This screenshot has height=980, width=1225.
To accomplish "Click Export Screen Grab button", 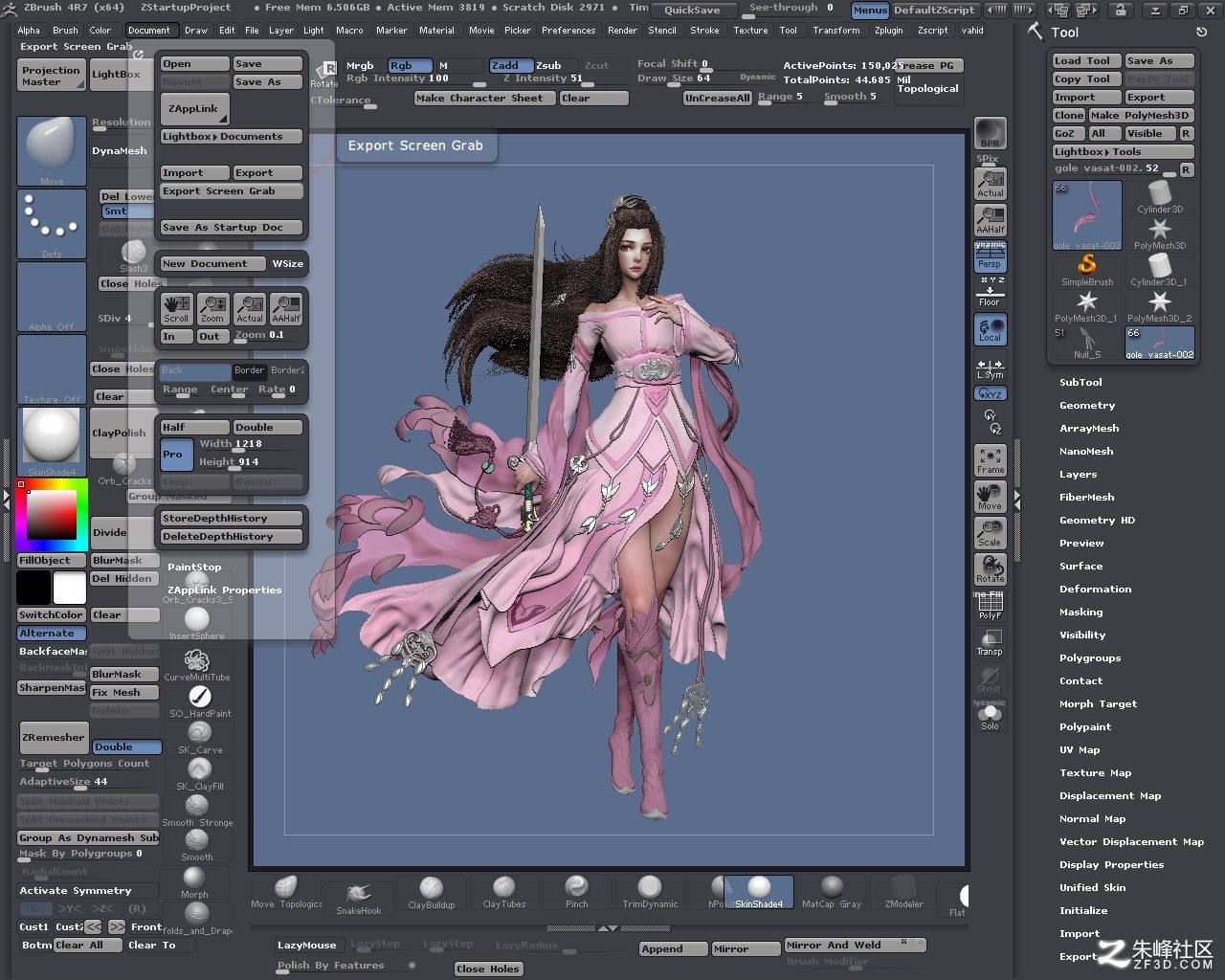I will click(231, 191).
